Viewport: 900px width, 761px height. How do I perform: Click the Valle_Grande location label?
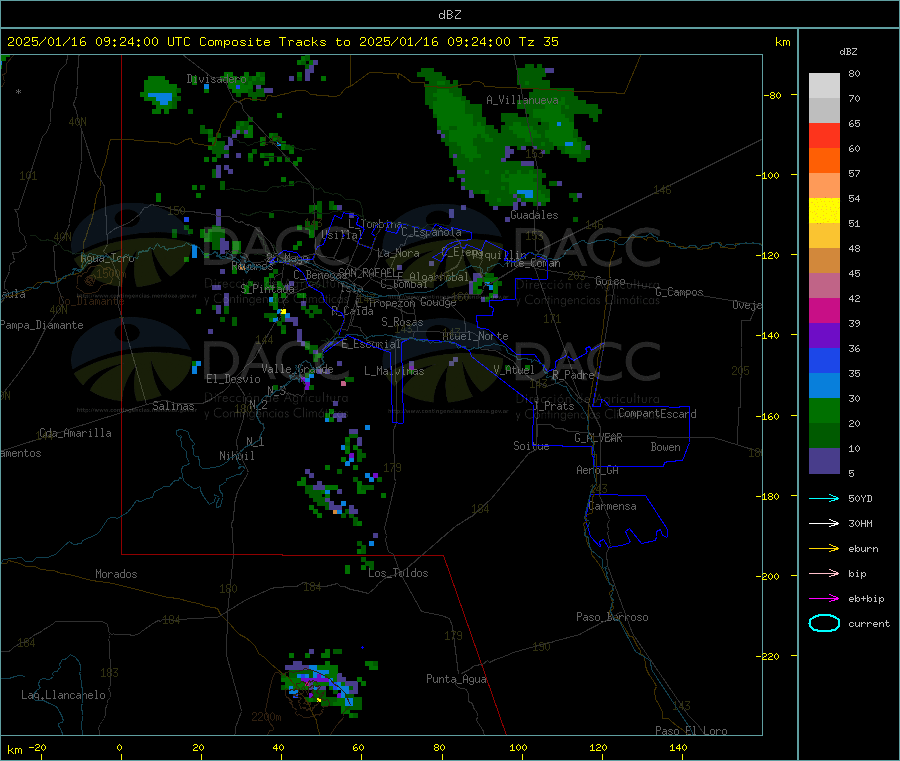[297, 369]
